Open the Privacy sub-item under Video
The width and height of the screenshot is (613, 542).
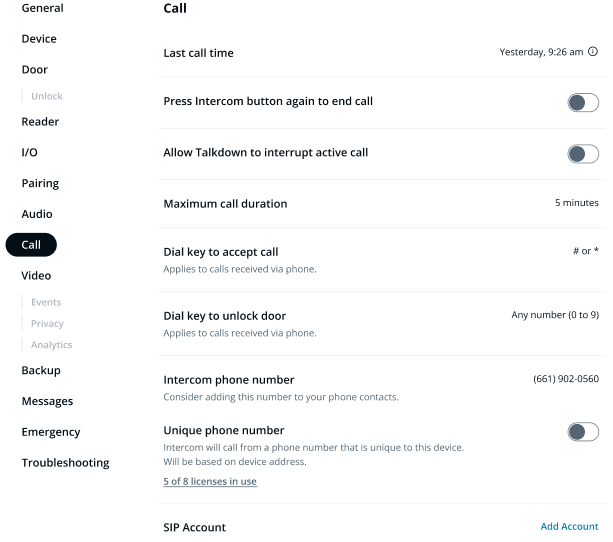click(x=47, y=324)
